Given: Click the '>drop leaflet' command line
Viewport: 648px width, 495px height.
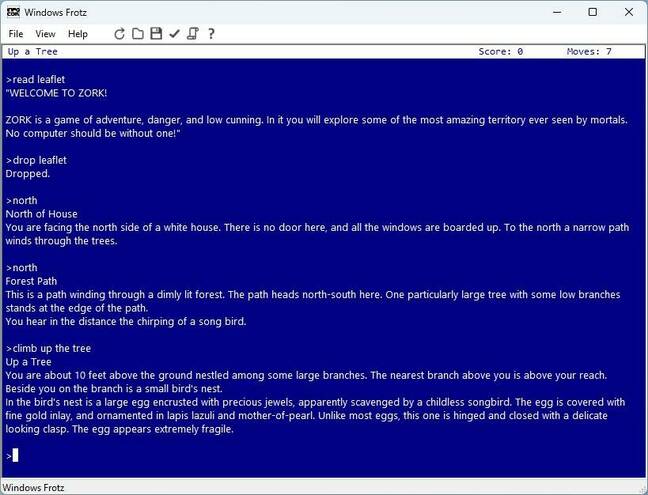Looking at the screenshot, I should click(36, 160).
